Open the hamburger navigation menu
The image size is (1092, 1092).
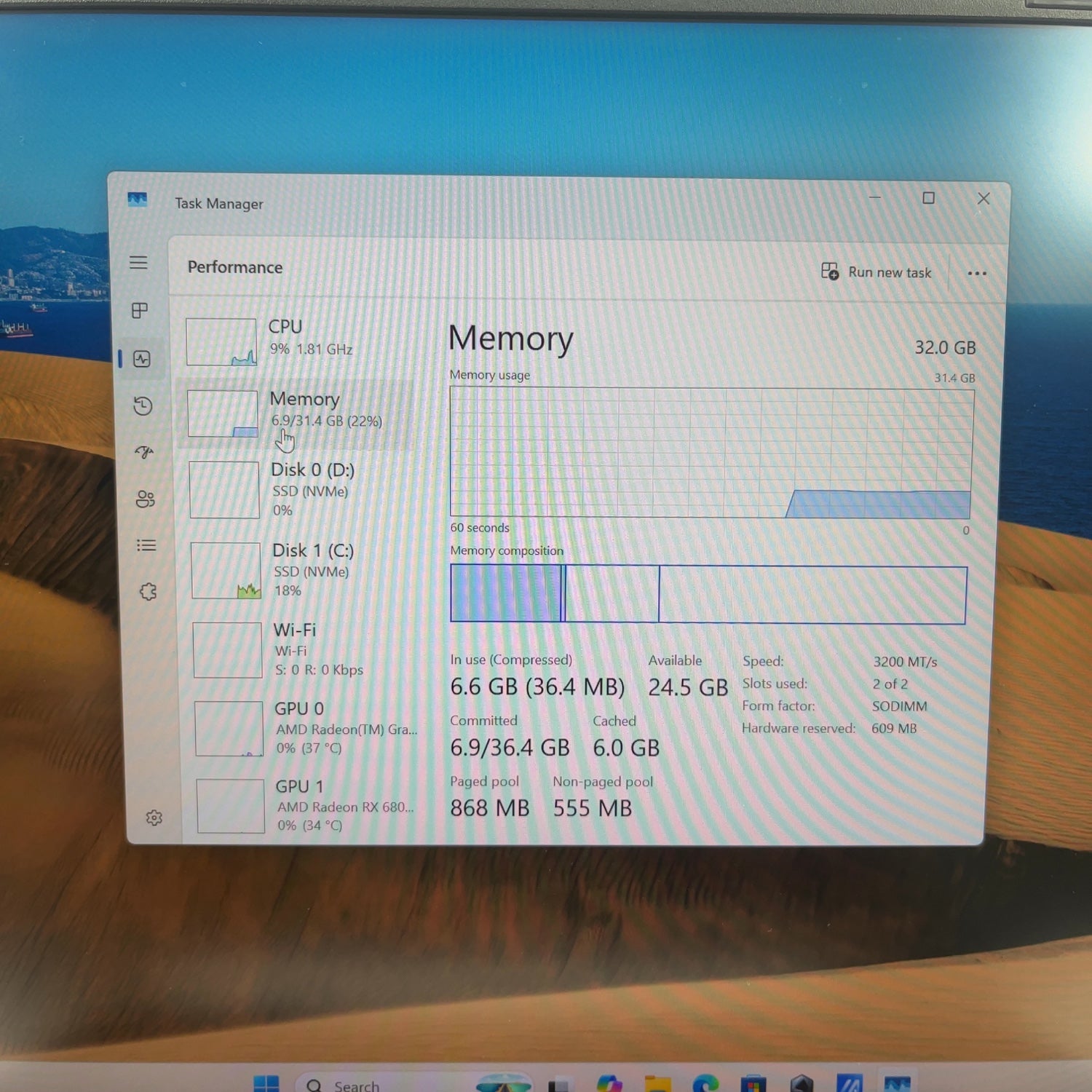pyautogui.click(x=138, y=263)
